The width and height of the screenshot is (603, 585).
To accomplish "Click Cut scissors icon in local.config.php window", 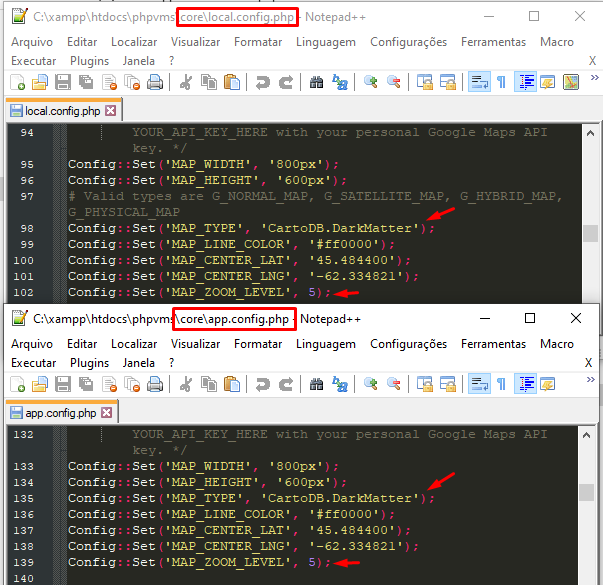I will (x=186, y=82).
